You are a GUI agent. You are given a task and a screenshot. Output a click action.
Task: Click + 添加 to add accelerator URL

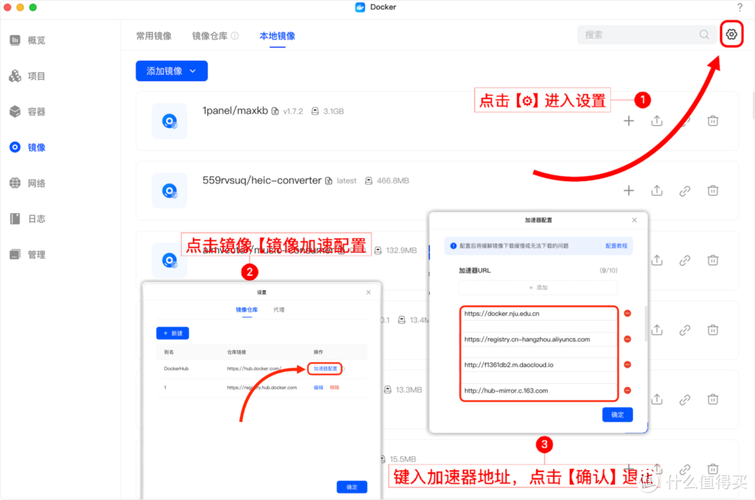point(538,288)
